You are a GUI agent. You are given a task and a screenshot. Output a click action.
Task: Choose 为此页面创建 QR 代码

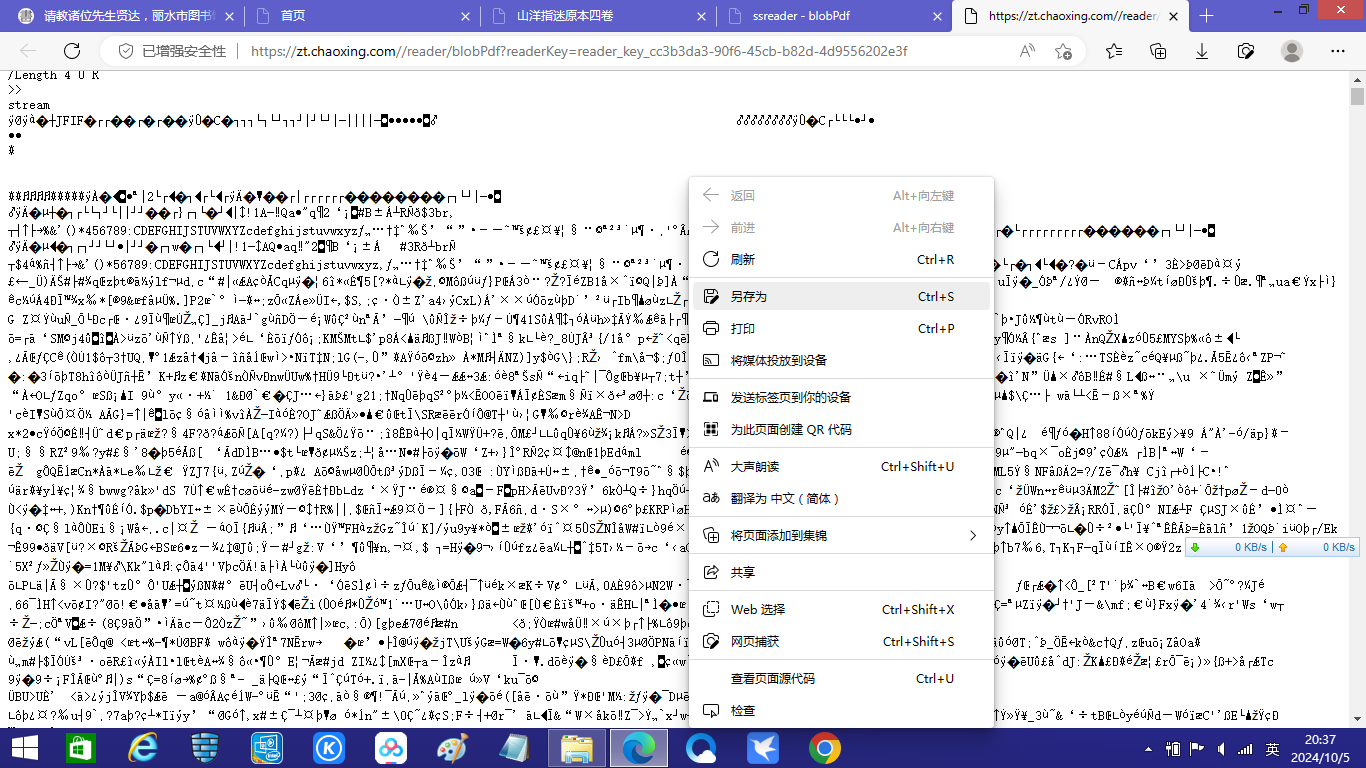pyautogui.click(x=841, y=429)
